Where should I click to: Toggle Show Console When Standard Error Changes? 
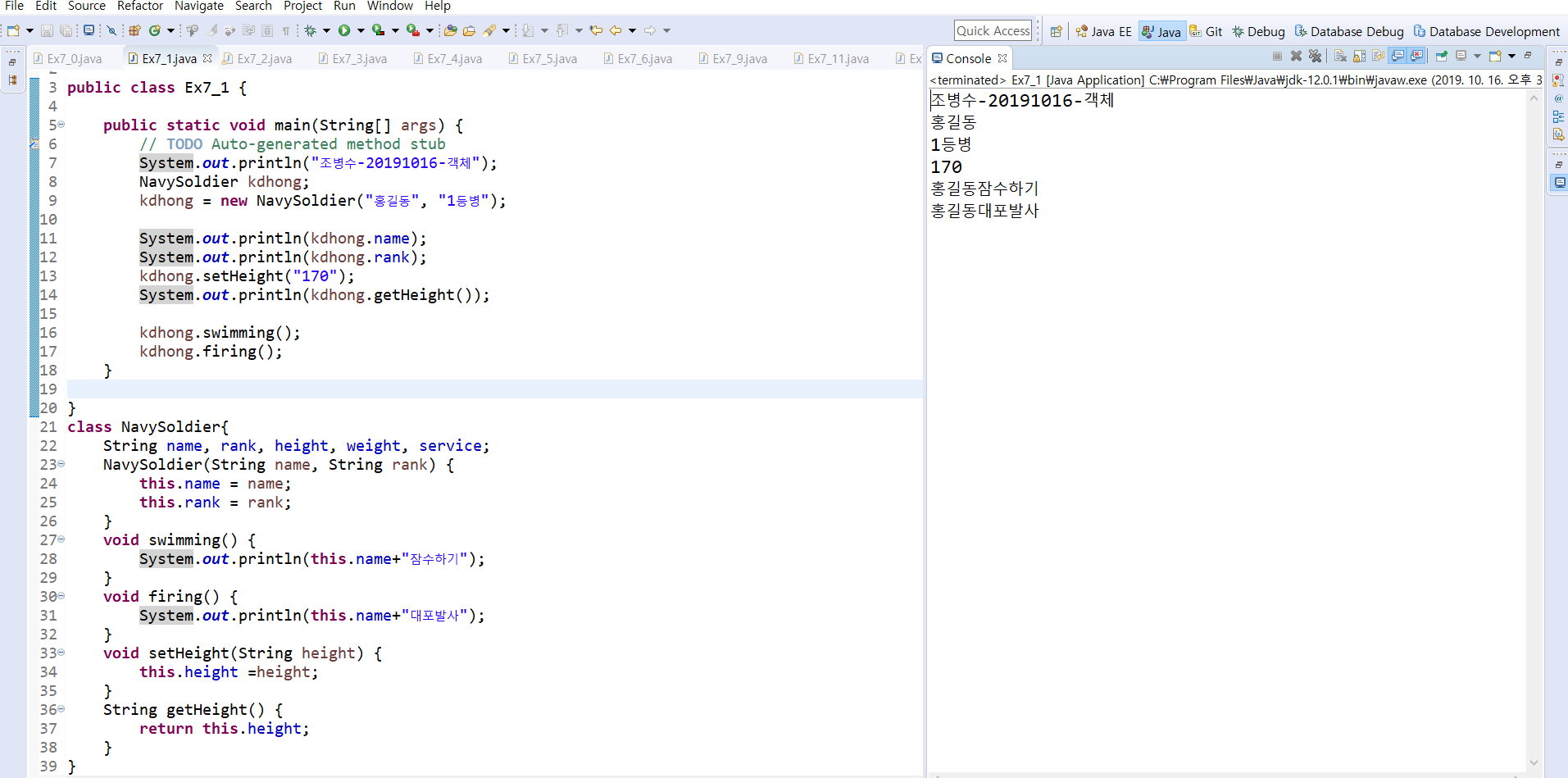click(x=1416, y=56)
